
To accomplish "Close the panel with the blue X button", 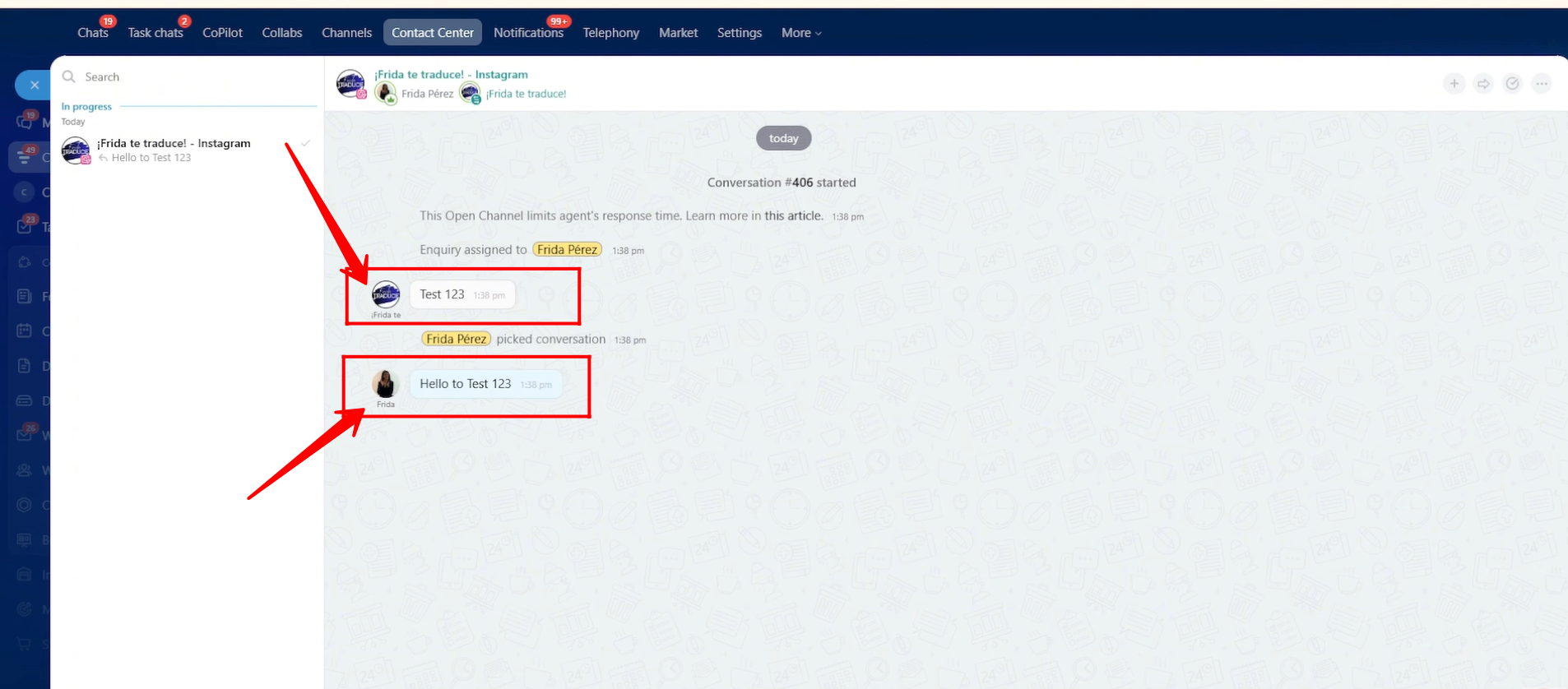I will (34, 85).
